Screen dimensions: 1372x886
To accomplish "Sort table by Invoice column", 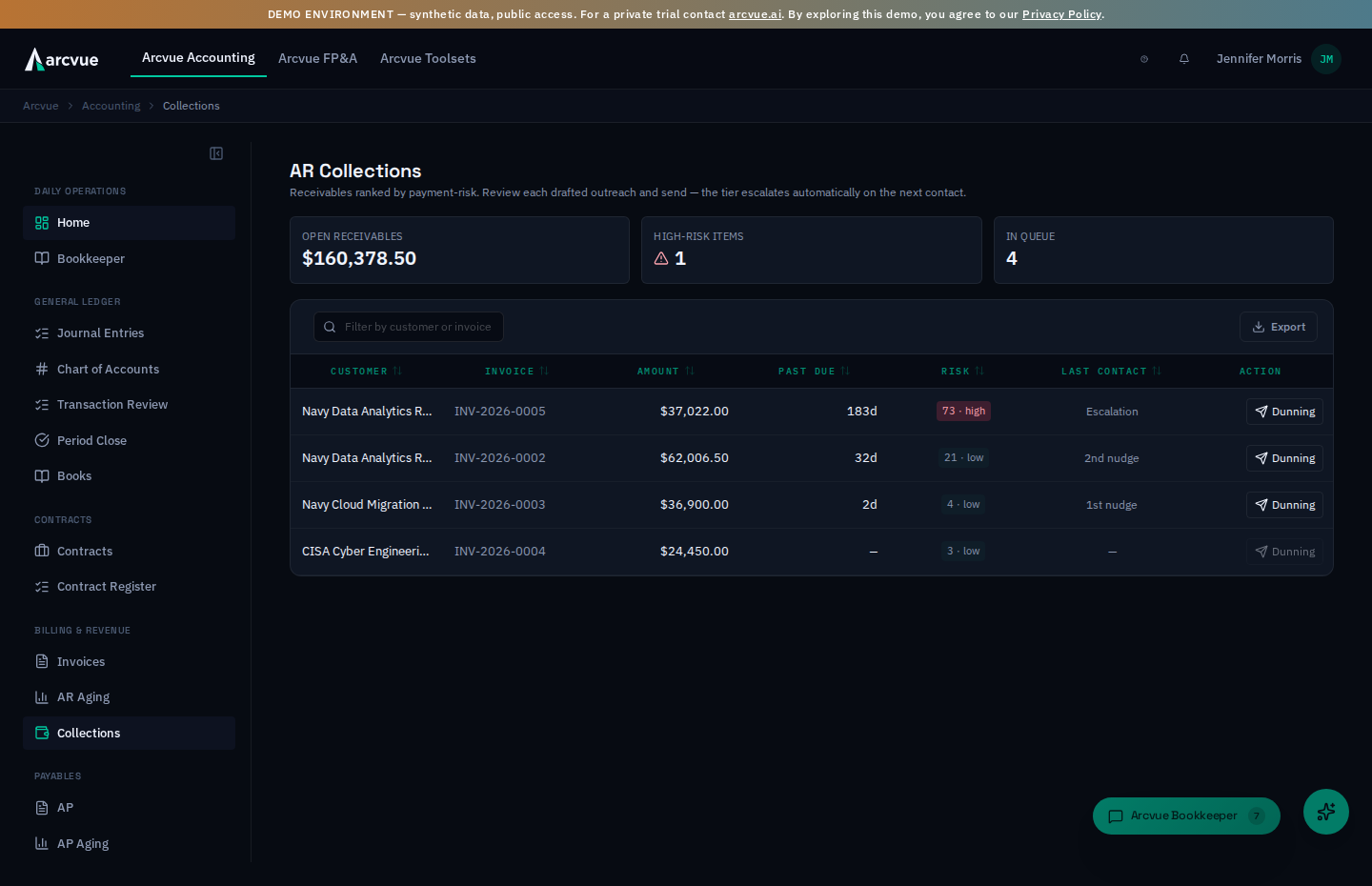I will [x=516, y=372].
